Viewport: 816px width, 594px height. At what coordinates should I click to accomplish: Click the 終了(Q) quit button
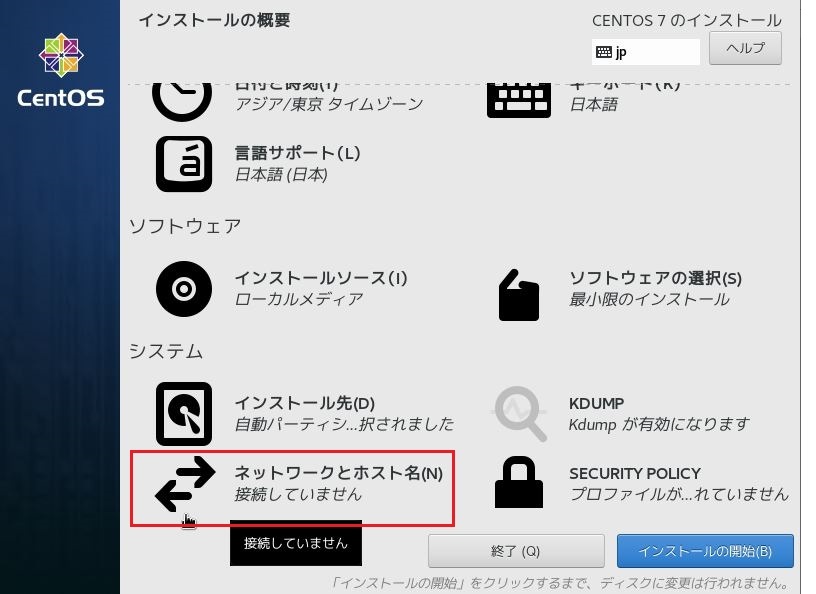coord(516,551)
